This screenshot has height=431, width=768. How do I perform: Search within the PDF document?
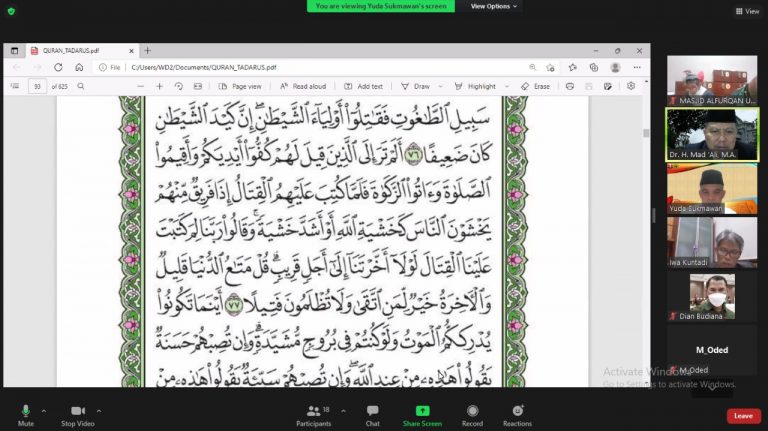tap(81, 86)
